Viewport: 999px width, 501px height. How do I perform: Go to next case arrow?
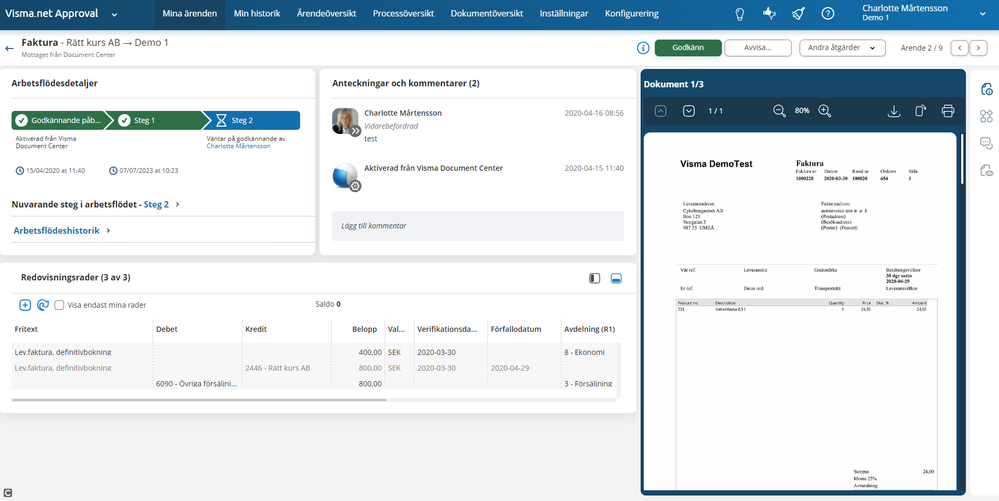coord(978,48)
